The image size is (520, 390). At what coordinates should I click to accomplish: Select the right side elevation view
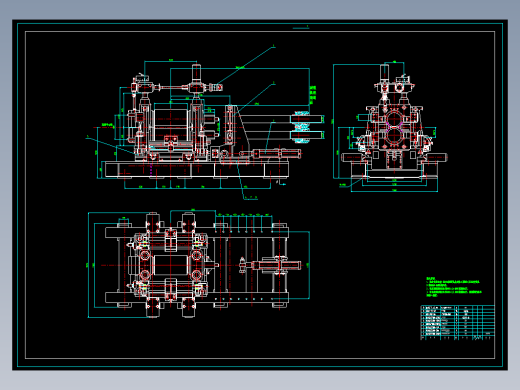click(390, 127)
